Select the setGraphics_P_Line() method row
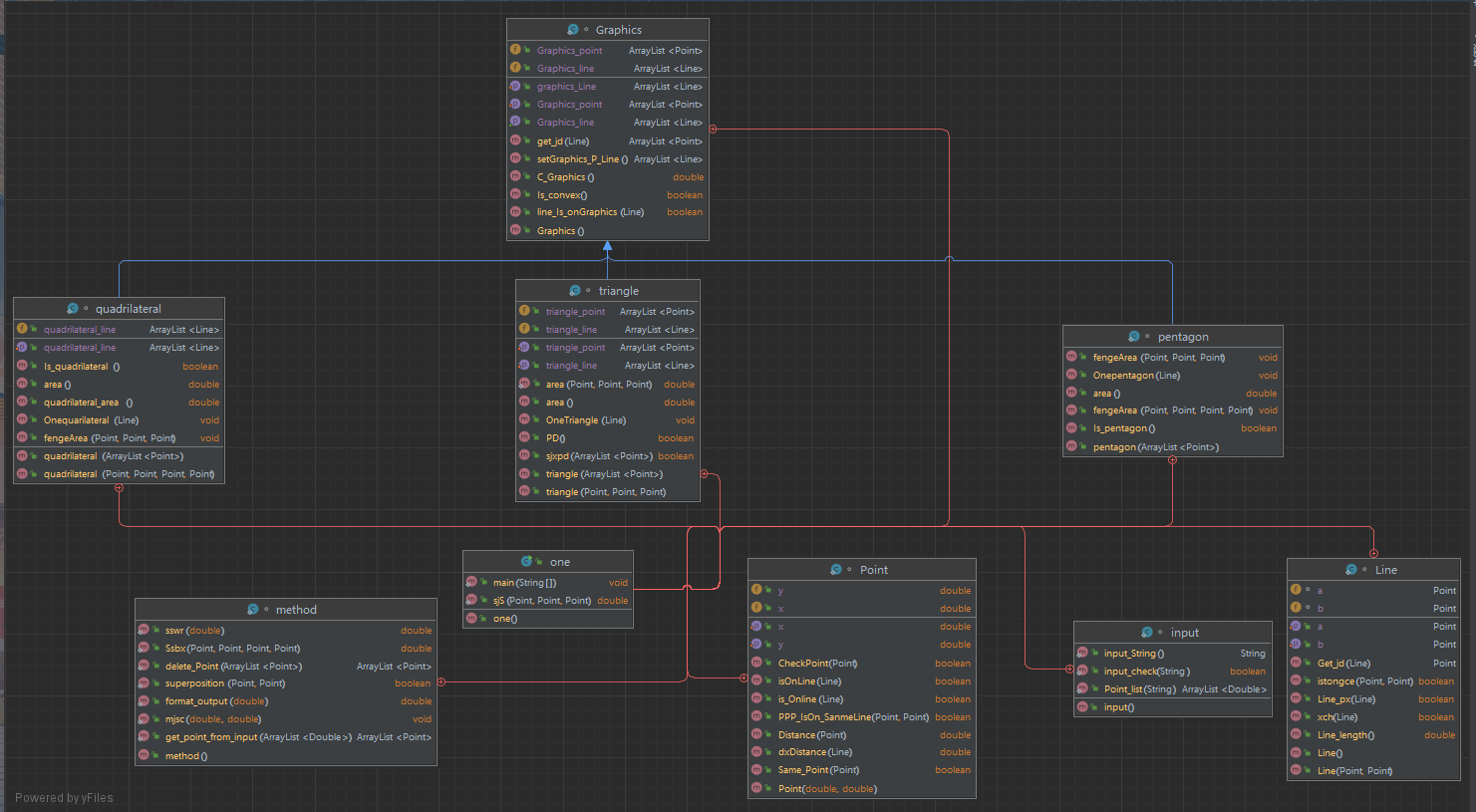Viewport: 1476px width, 812px height. pyautogui.click(x=608, y=158)
